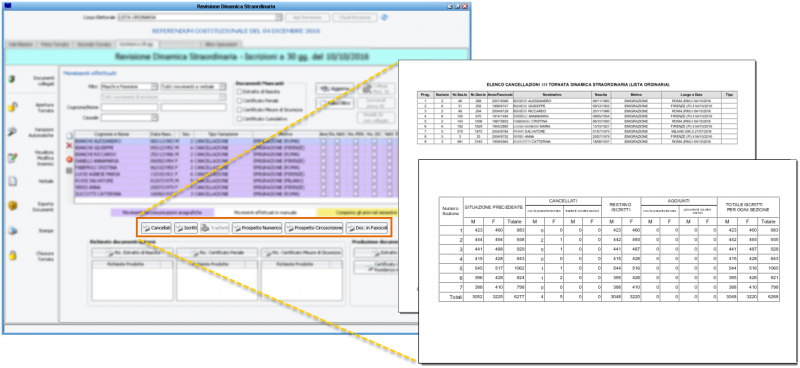Viewport: 800px width, 368px height.
Task: Click the red circle icon beside table
Action: 69,159
